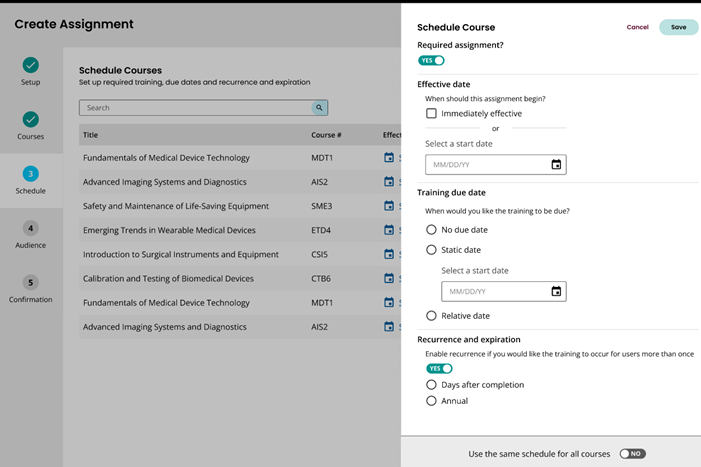Check the Immediately effective checkbox
Viewport: 701px width, 467px height.
click(431, 114)
